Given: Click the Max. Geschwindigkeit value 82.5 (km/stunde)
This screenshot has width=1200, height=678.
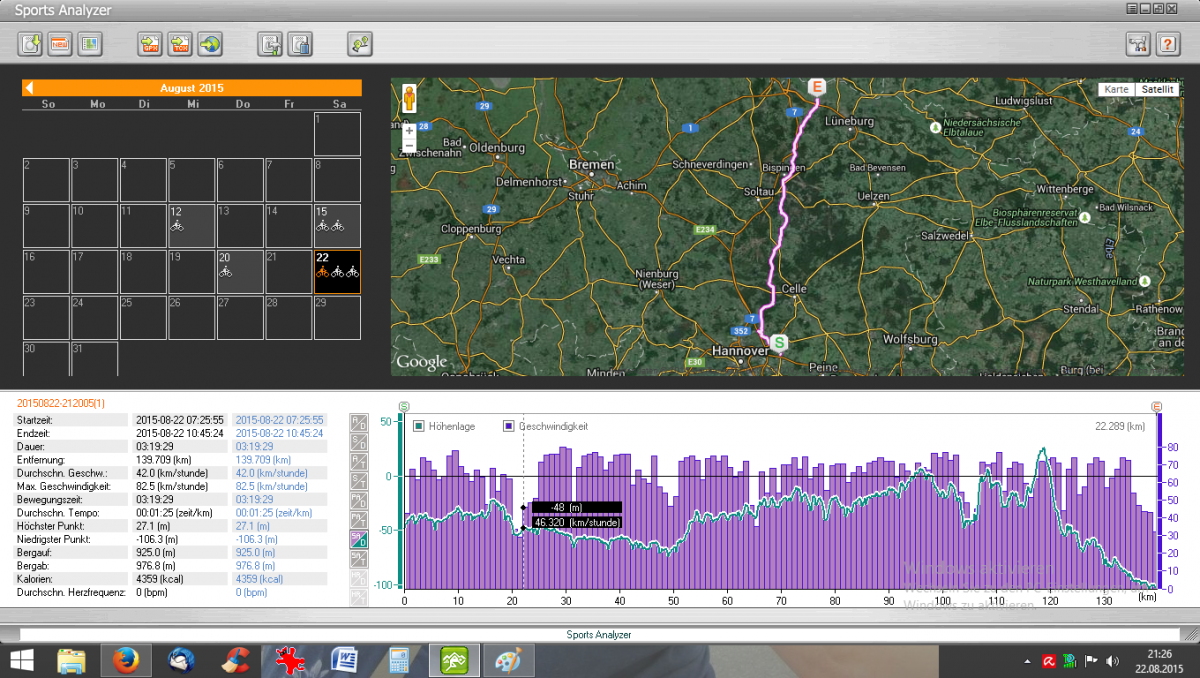Looking at the screenshot, I should click(x=171, y=486).
